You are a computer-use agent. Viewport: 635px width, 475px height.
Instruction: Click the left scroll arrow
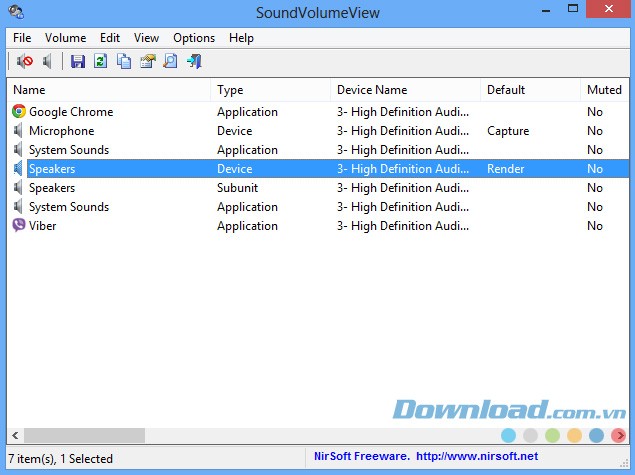coord(15,436)
